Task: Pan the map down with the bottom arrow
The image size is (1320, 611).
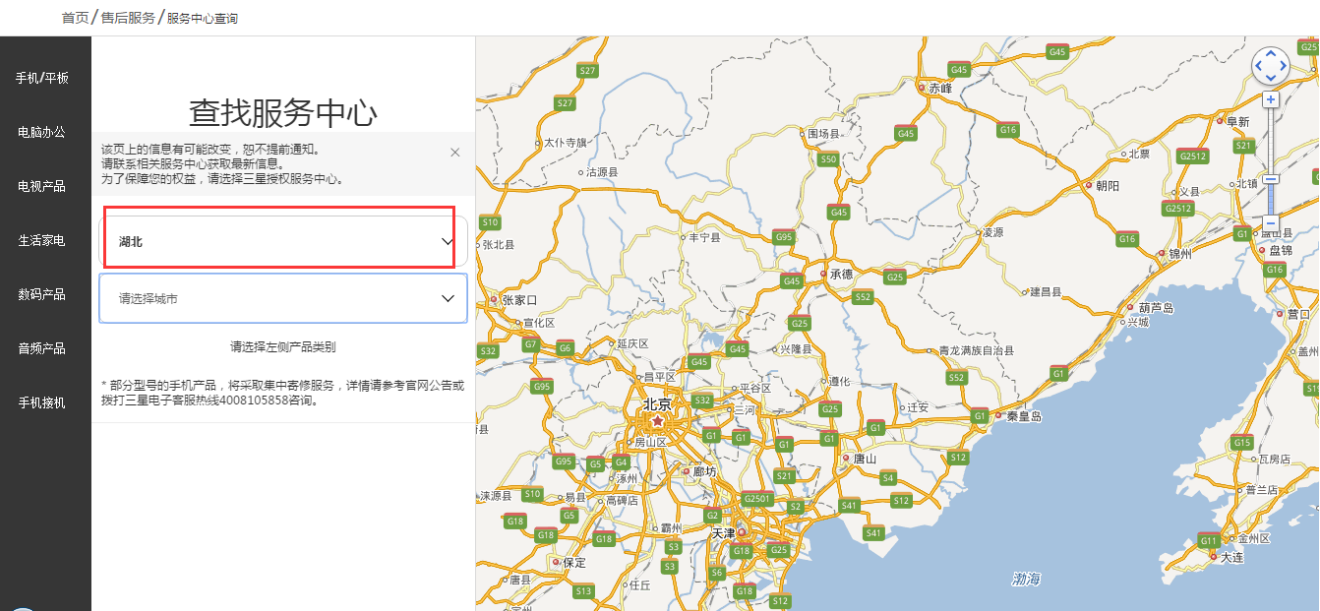Action: pyautogui.click(x=1270, y=79)
